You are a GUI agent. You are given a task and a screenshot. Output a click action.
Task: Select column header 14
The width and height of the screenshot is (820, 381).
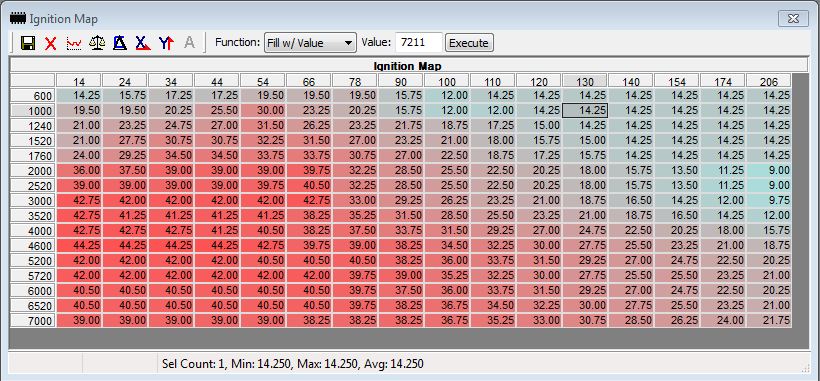78,81
